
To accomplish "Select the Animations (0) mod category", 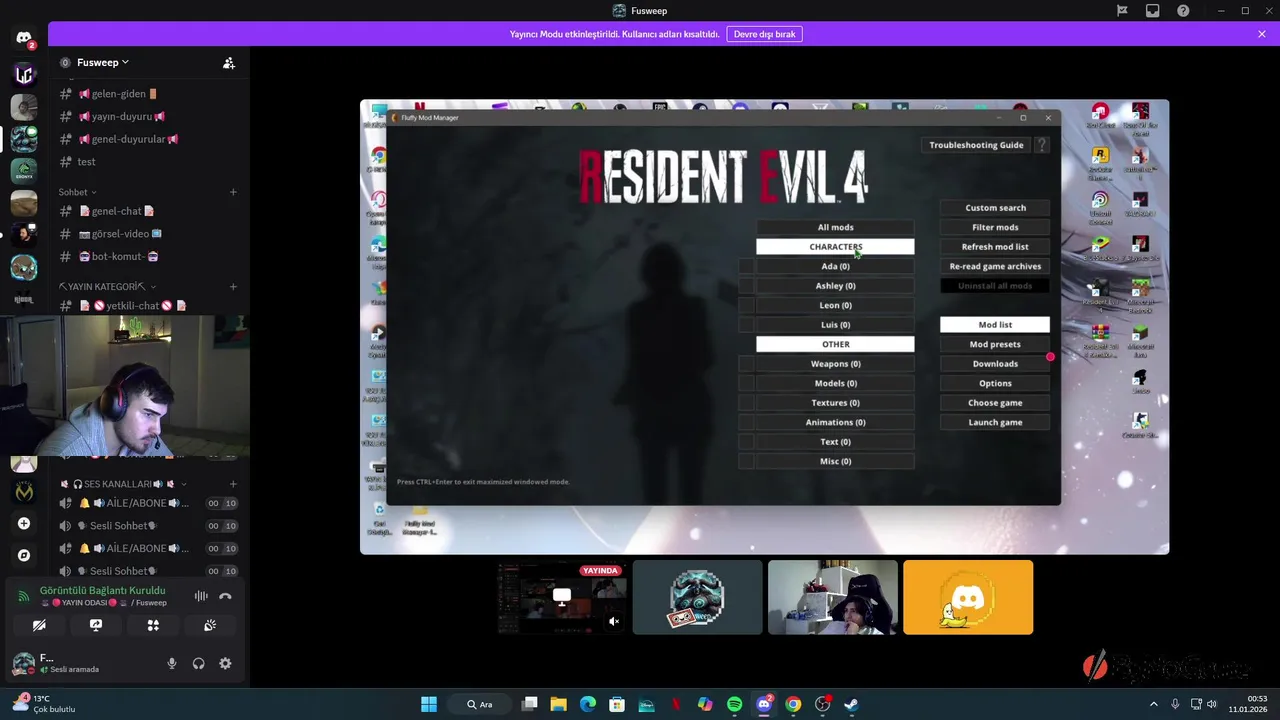I will [x=835, y=422].
